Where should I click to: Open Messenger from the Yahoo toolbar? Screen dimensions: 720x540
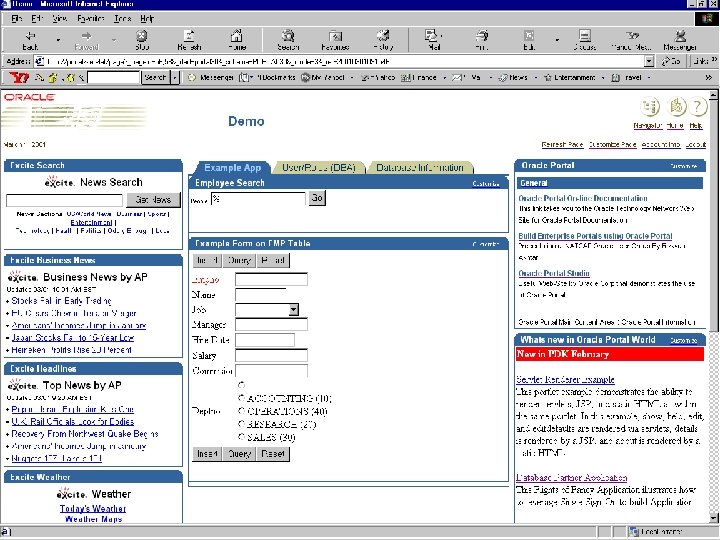click(x=211, y=77)
